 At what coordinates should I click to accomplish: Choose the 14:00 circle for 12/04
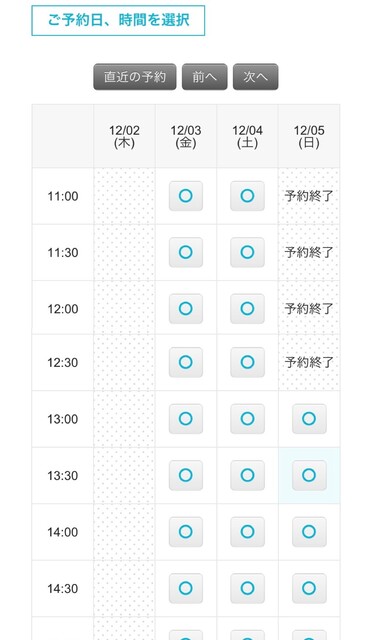click(x=247, y=532)
